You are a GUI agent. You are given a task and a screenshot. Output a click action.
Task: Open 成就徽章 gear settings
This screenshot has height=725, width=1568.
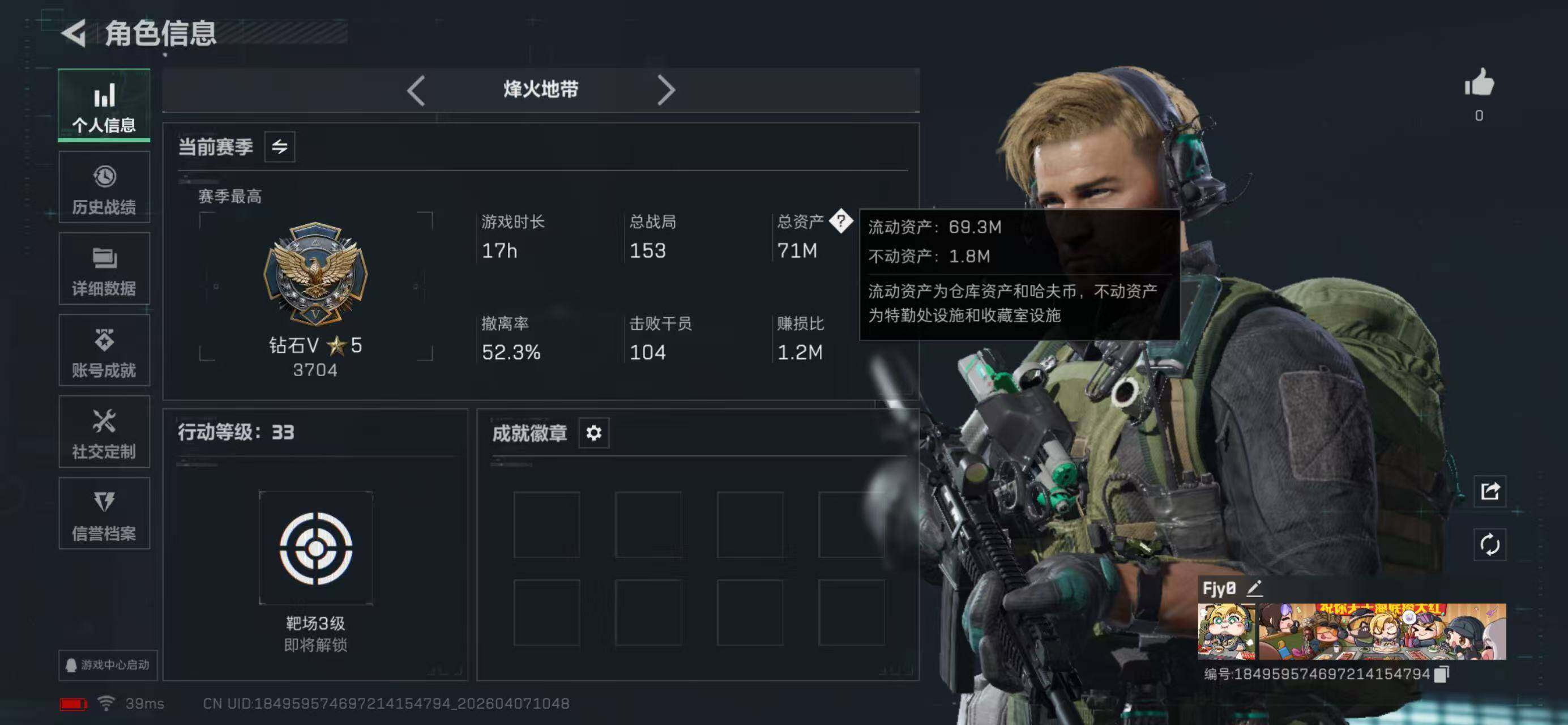593,433
